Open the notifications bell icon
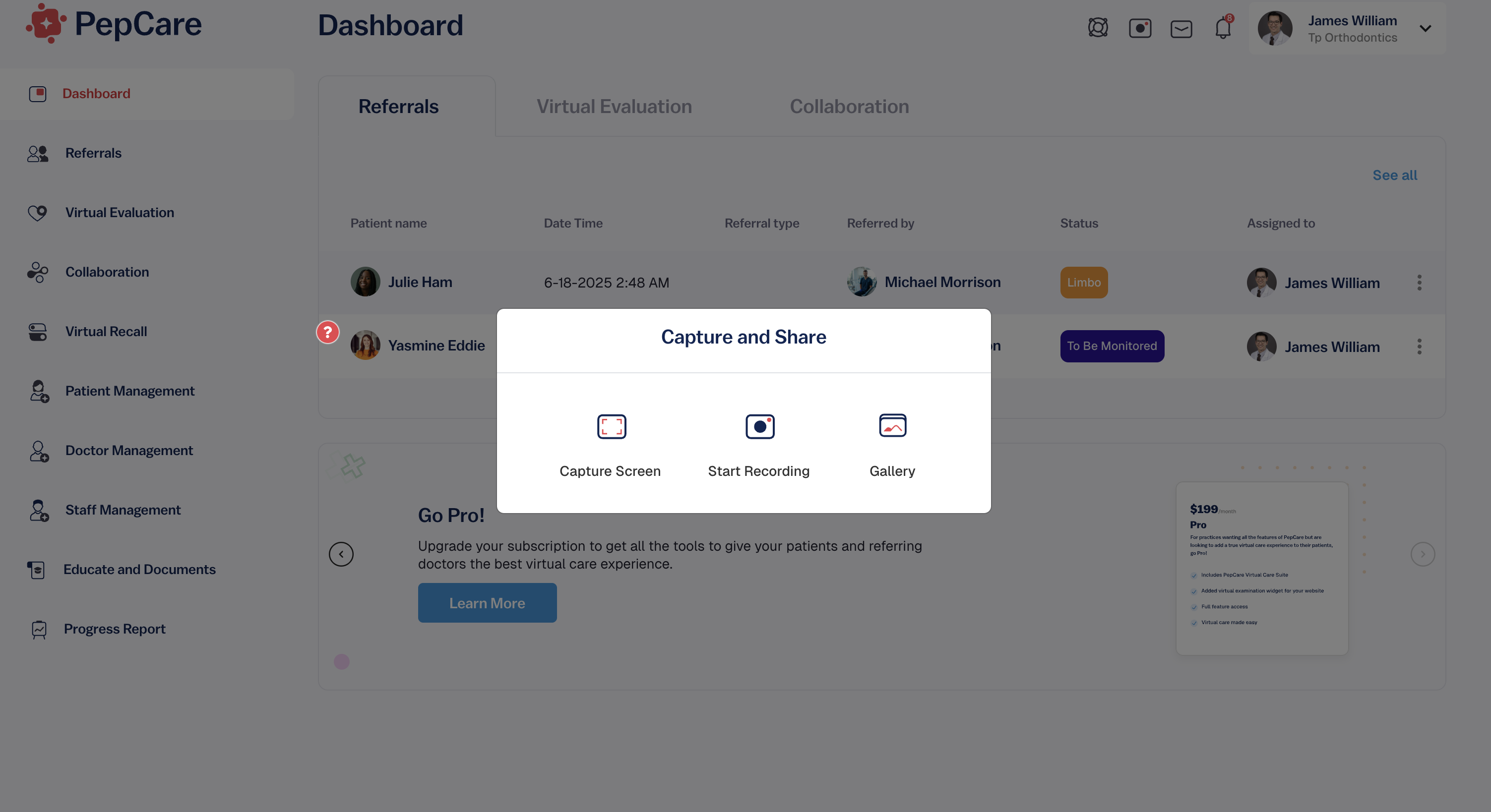 click(x=1223, y=27)
